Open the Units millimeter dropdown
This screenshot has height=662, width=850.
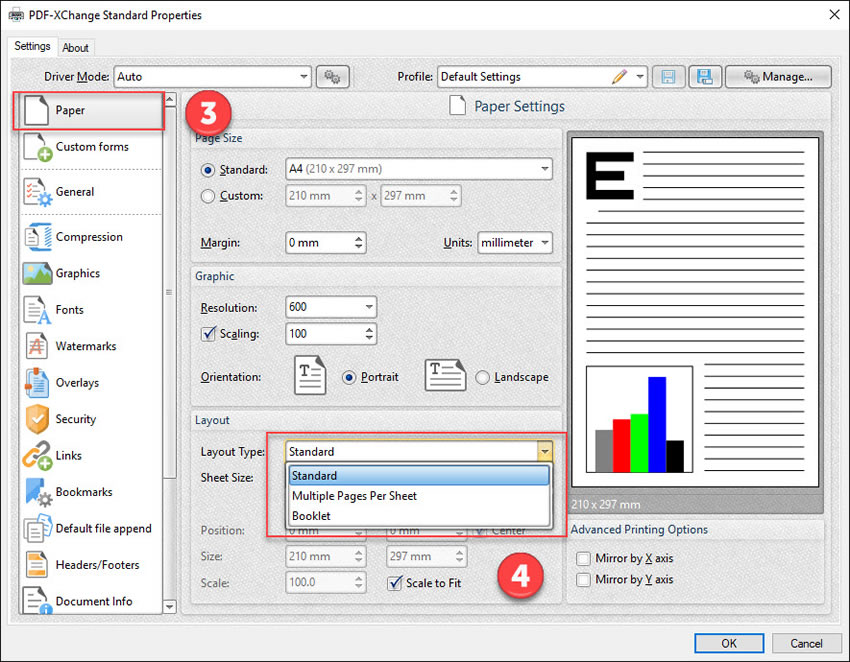point(514,243)
